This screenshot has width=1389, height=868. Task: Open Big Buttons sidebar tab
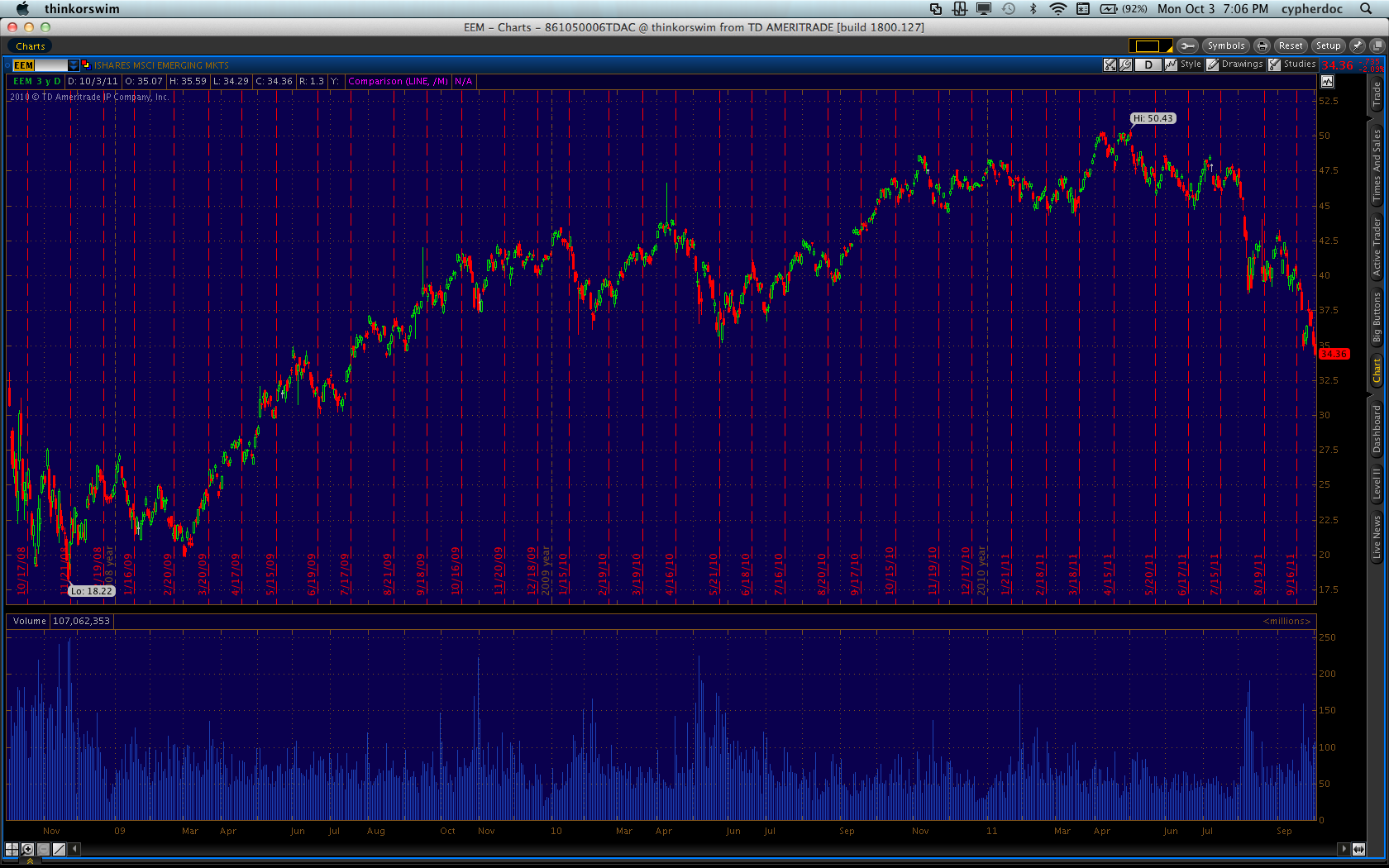click(1377, 317)
